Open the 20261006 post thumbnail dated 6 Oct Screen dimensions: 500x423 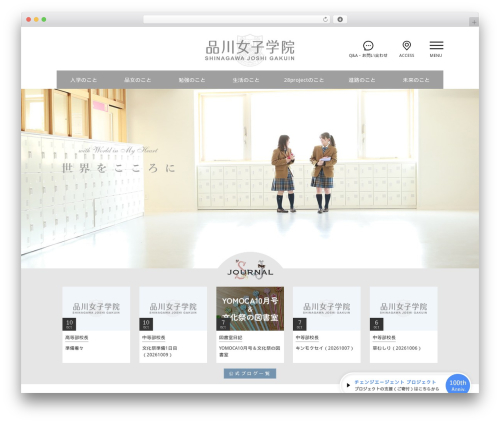click(404, 309)
